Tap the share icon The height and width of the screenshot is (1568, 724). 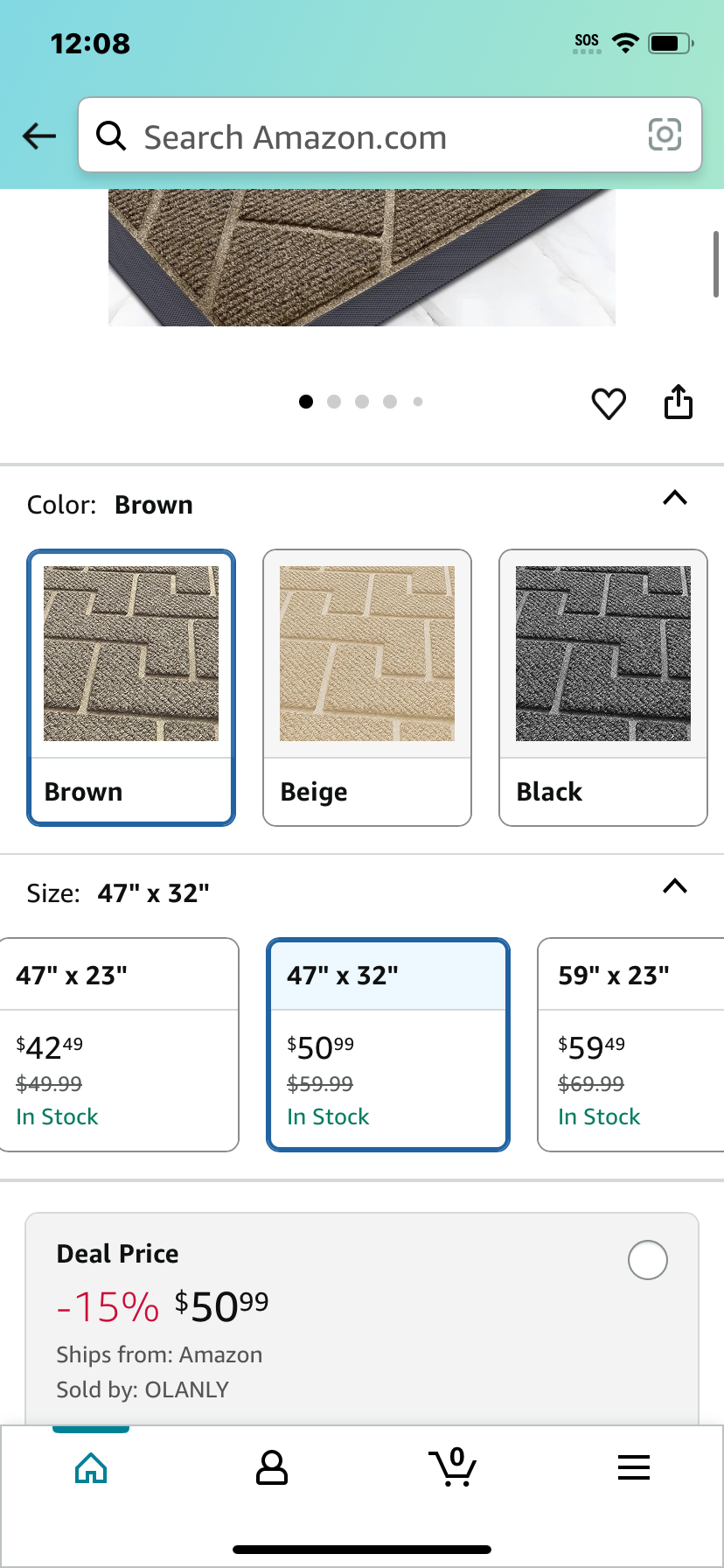coord(679,402)
